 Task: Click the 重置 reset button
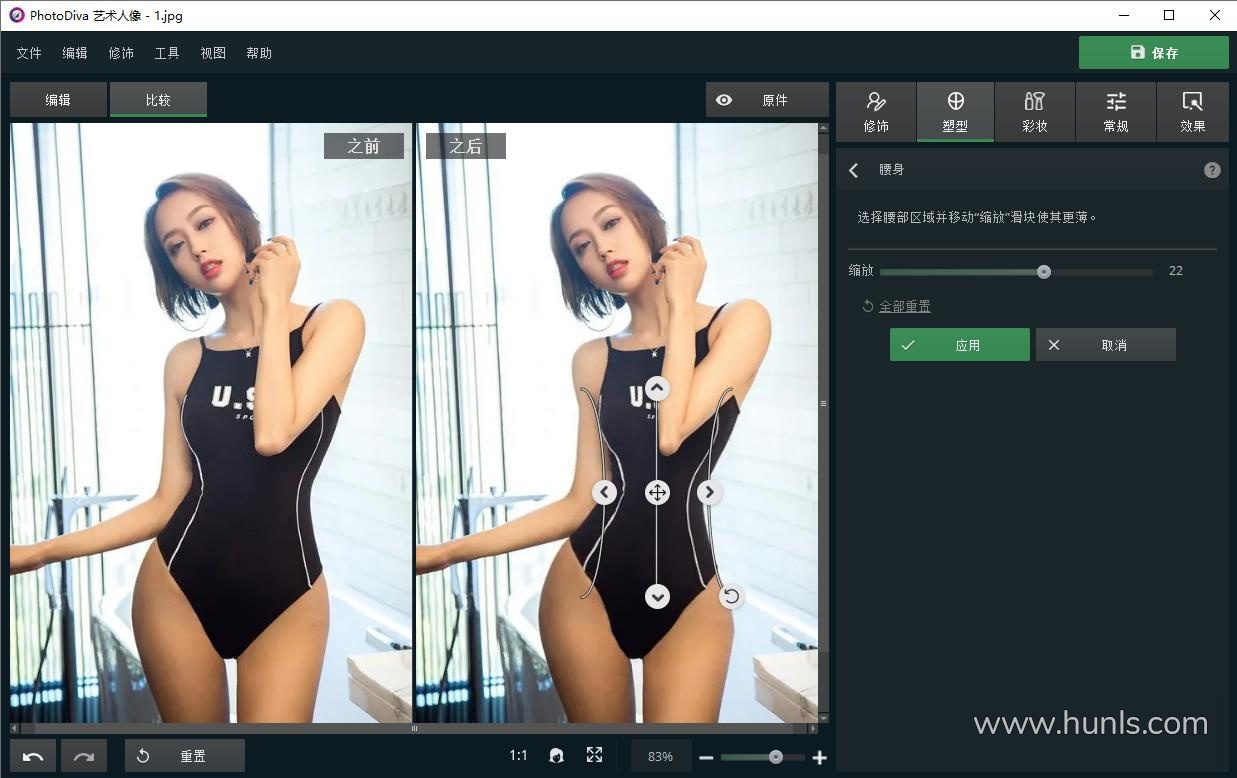point(185,756)
